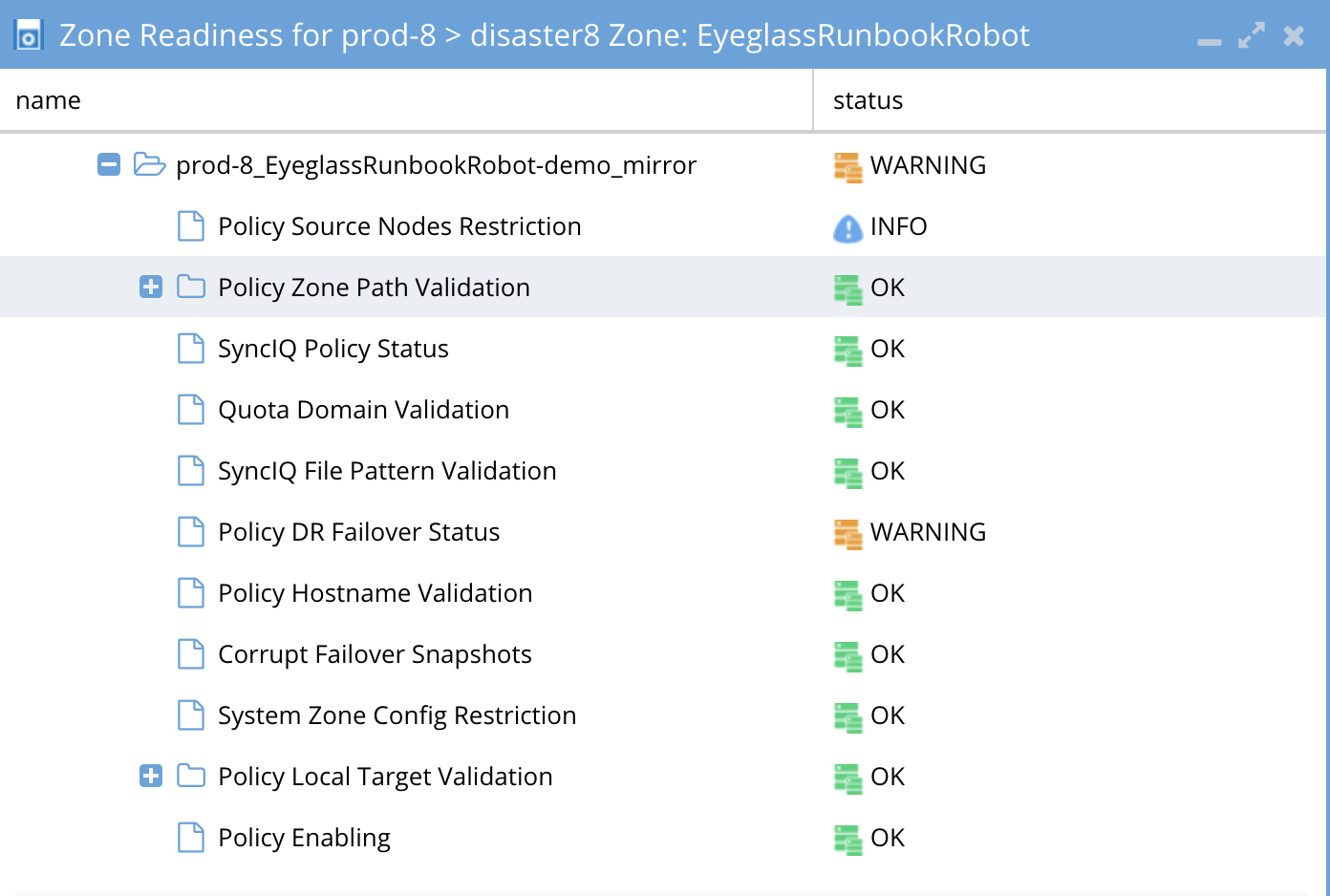Select the Policy Source Nodes Restriction row
1330x896 pixels.
(663, 226)
